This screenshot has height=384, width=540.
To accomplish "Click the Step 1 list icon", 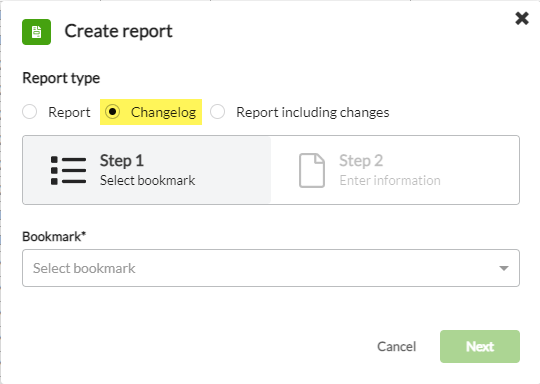I will [x=68, y=170].
